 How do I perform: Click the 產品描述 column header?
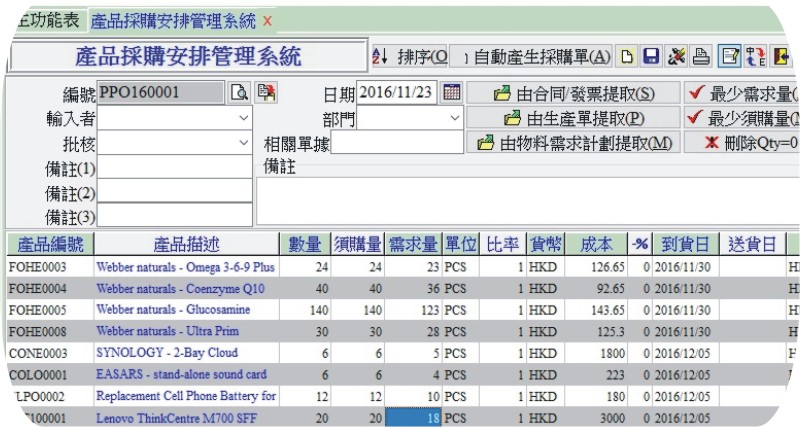(x=186, y=244)
